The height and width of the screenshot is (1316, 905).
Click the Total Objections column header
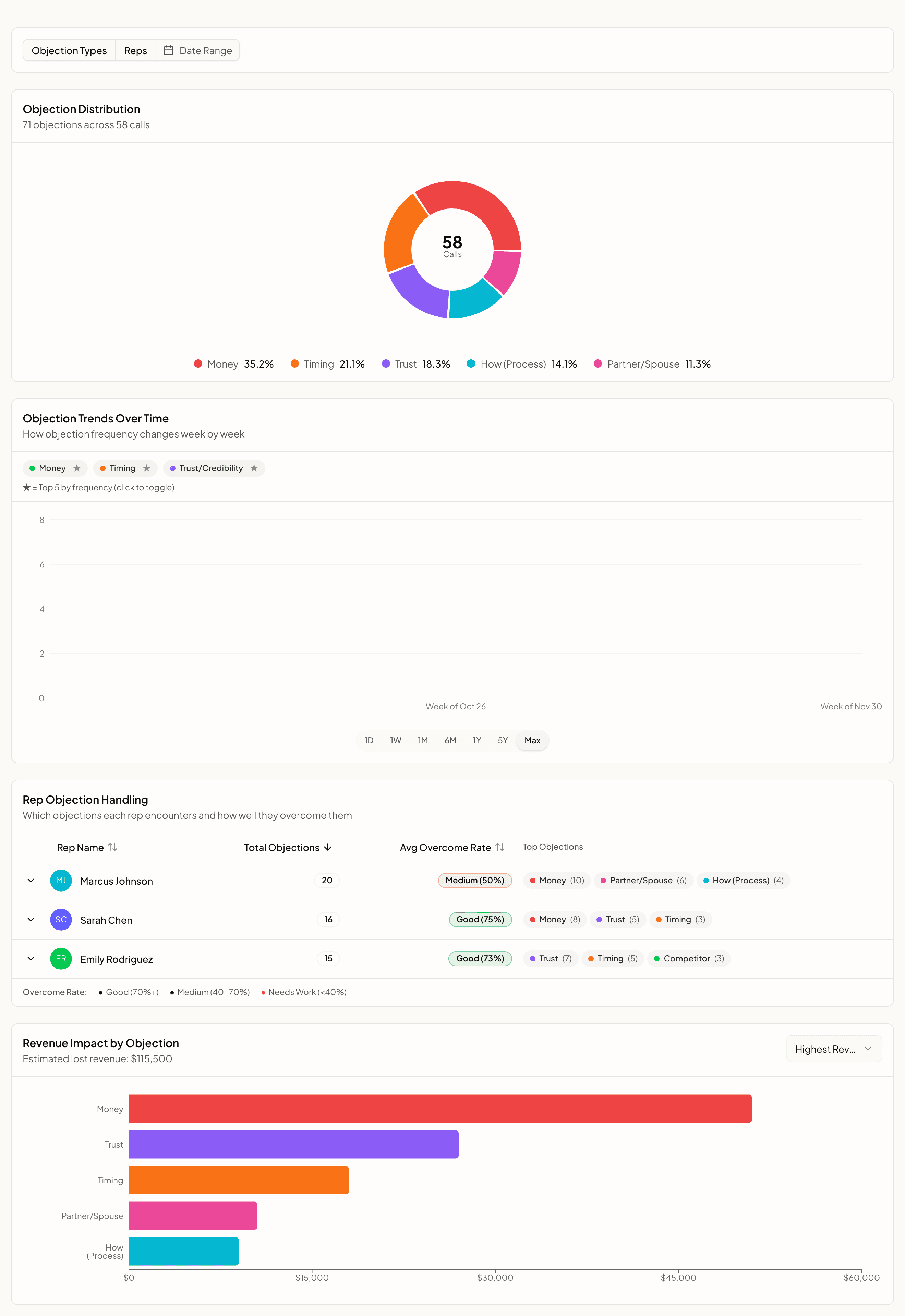coord(288,847)
